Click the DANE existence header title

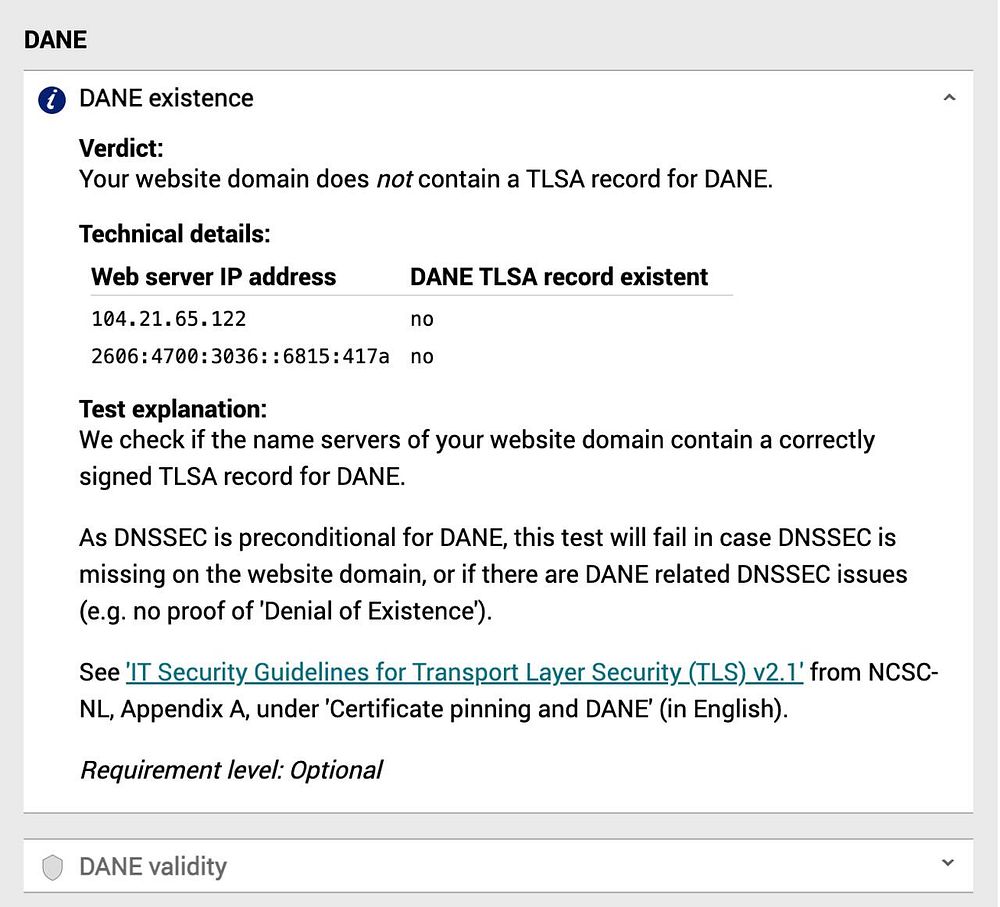click(166, 98)
